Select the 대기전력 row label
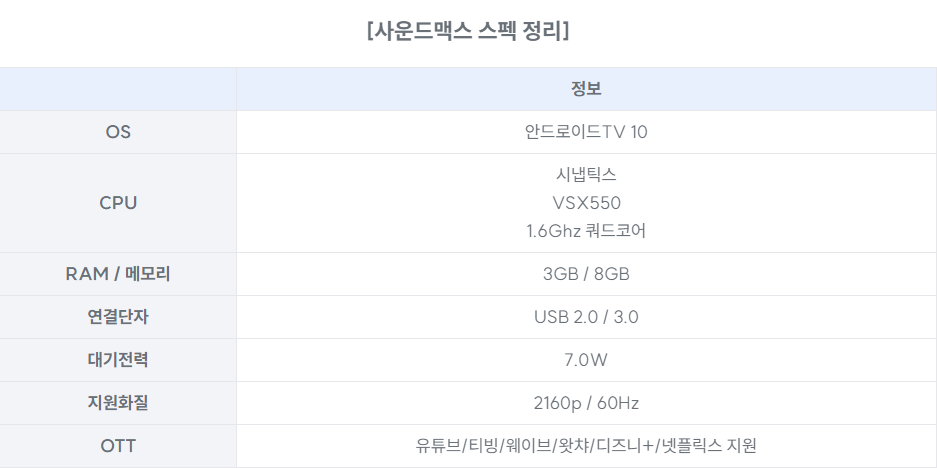The width and height of the screenshot is (937, 468). [118, 360]
